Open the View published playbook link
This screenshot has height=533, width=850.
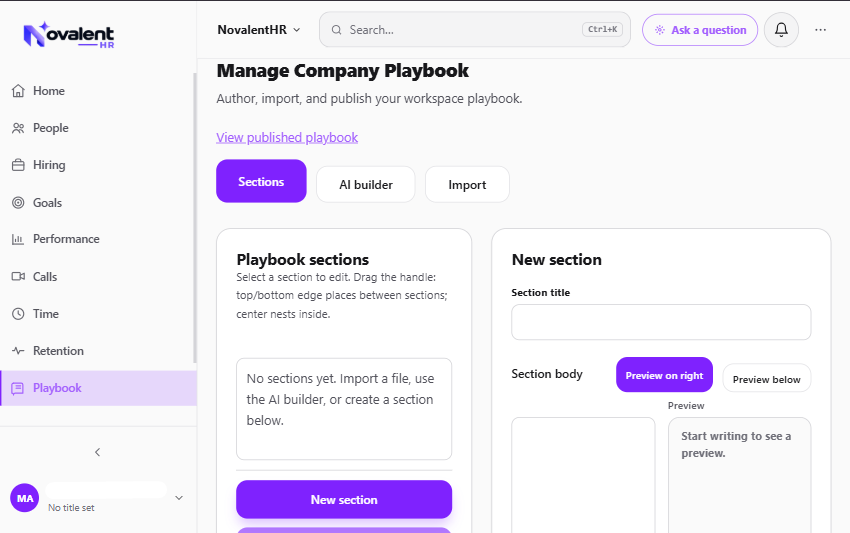(287, 138)
